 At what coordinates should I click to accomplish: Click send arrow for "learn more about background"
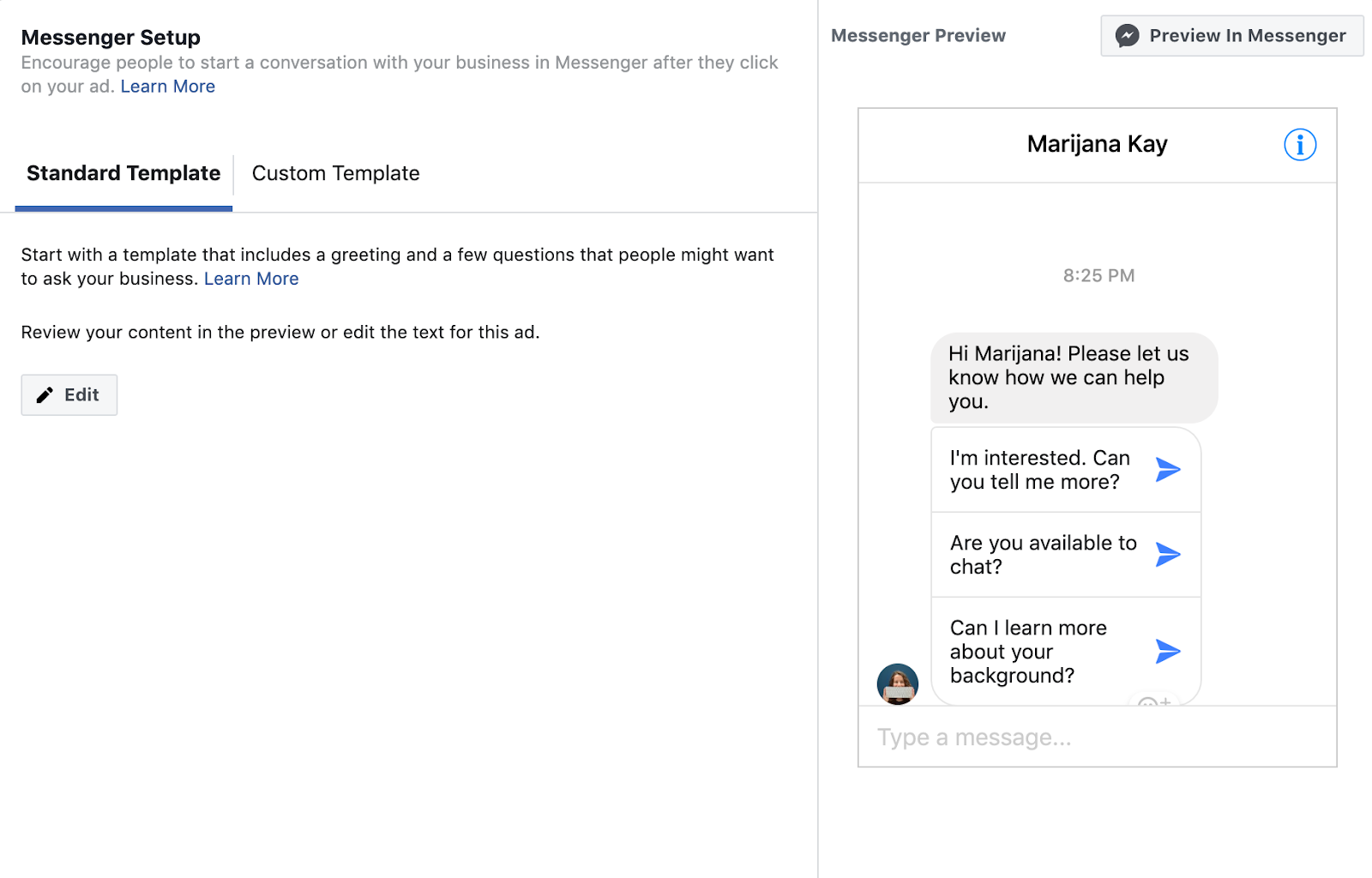1168,652
